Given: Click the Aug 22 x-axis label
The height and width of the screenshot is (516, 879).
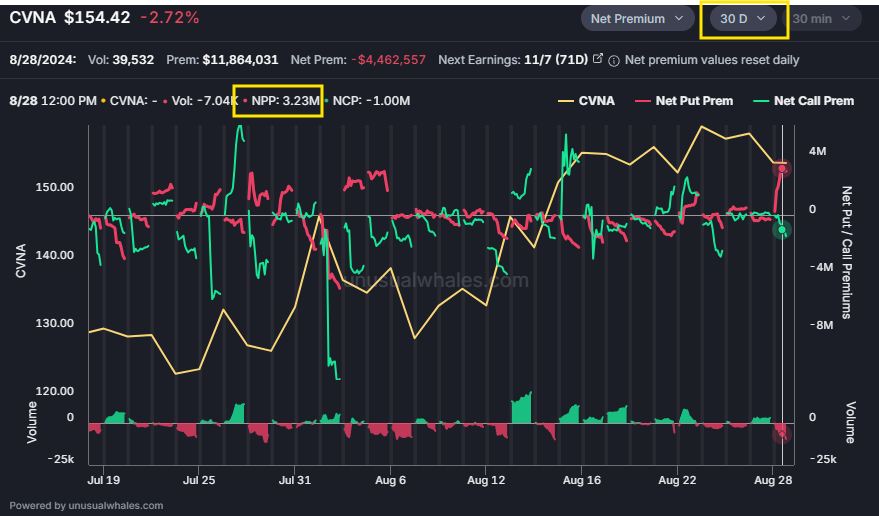Looking at the screenshot, I should tap(677, 481).
